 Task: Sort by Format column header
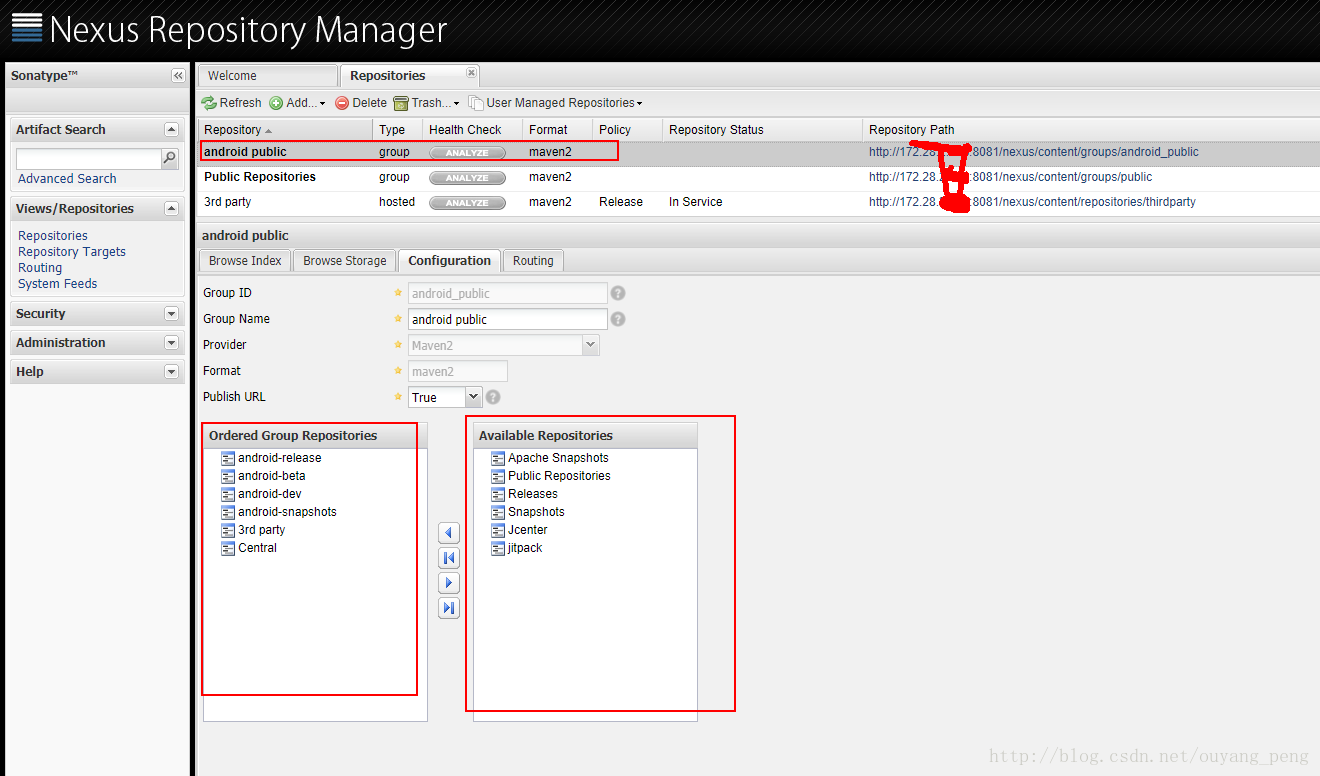557,130
